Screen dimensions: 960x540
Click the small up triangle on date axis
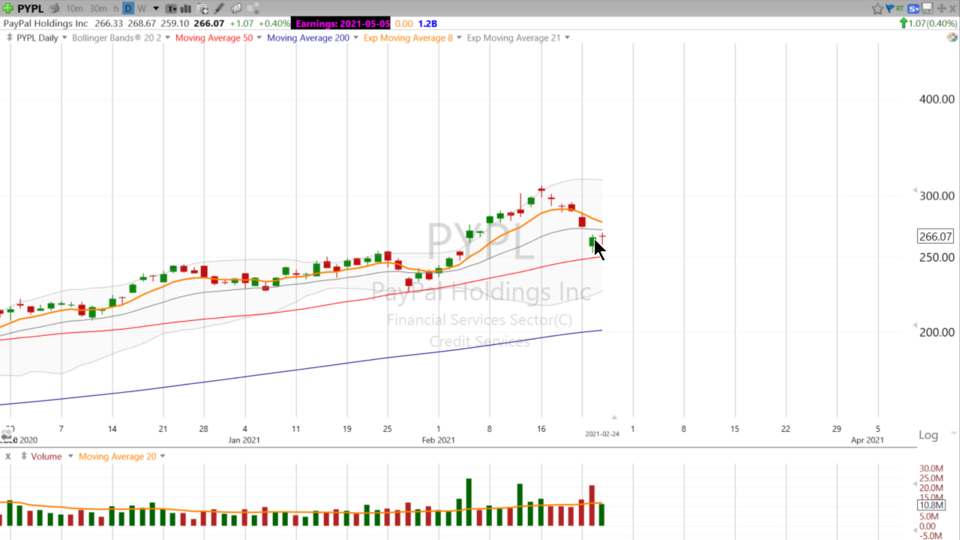[614, 418]
